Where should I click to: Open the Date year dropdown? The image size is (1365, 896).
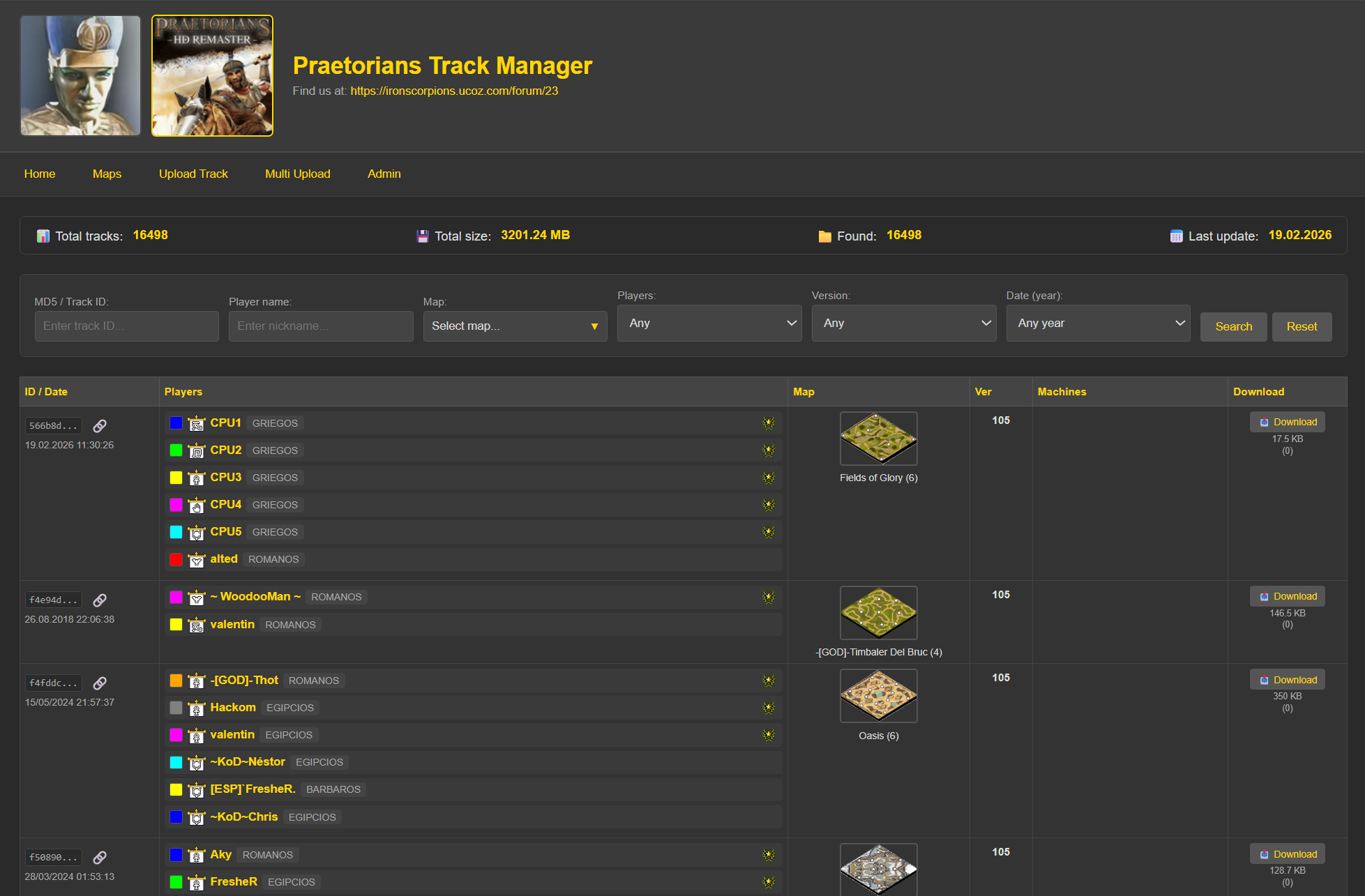click(x=1098, y=323)
